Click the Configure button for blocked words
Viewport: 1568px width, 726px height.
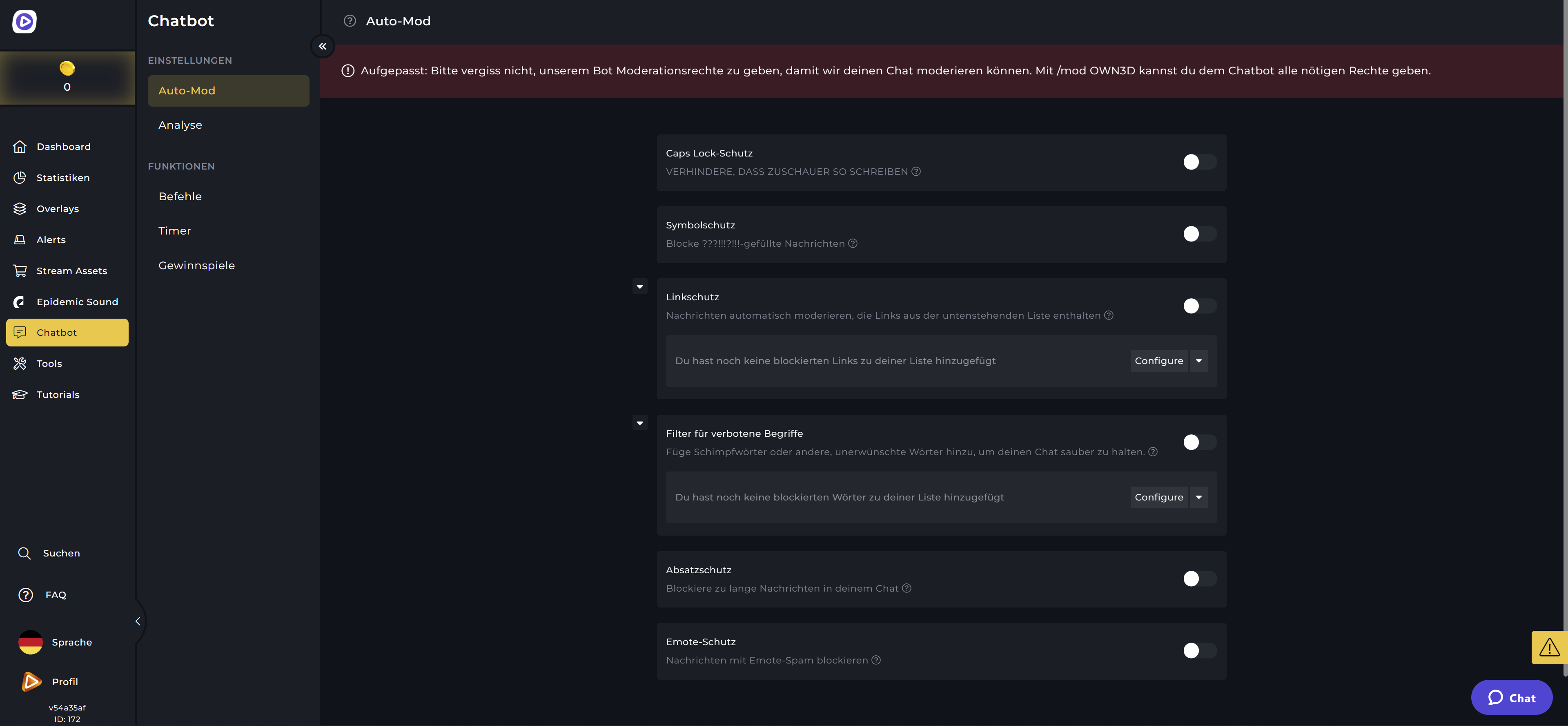coord(1159,497)
